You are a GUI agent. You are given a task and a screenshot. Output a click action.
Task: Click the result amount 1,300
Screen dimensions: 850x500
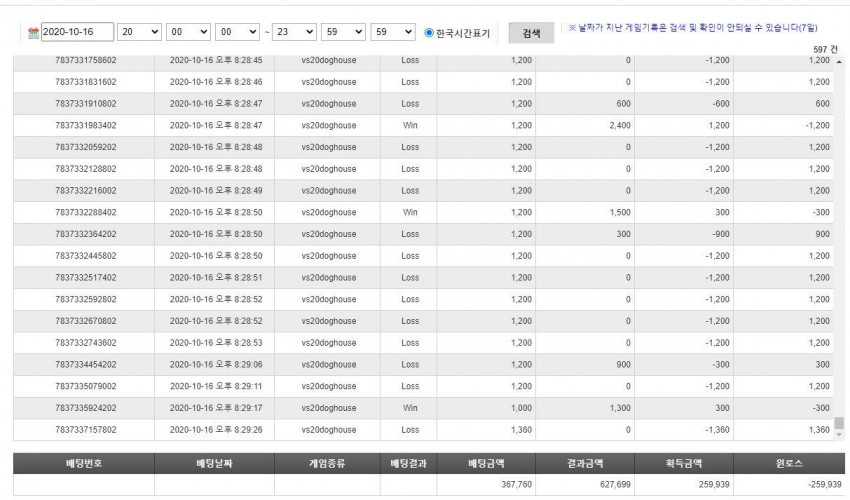pyautogui.click(x=620, y=407)
